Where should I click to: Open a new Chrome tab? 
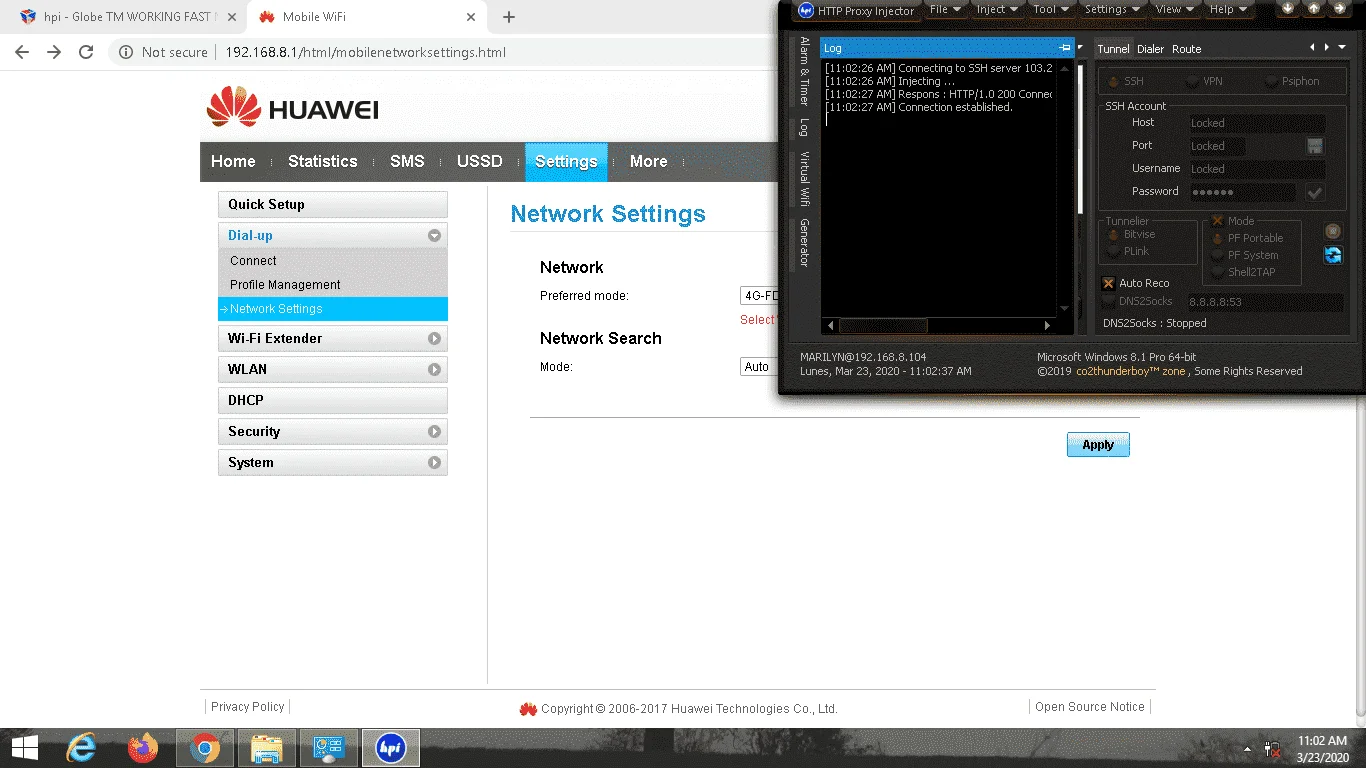click(509, 17)
